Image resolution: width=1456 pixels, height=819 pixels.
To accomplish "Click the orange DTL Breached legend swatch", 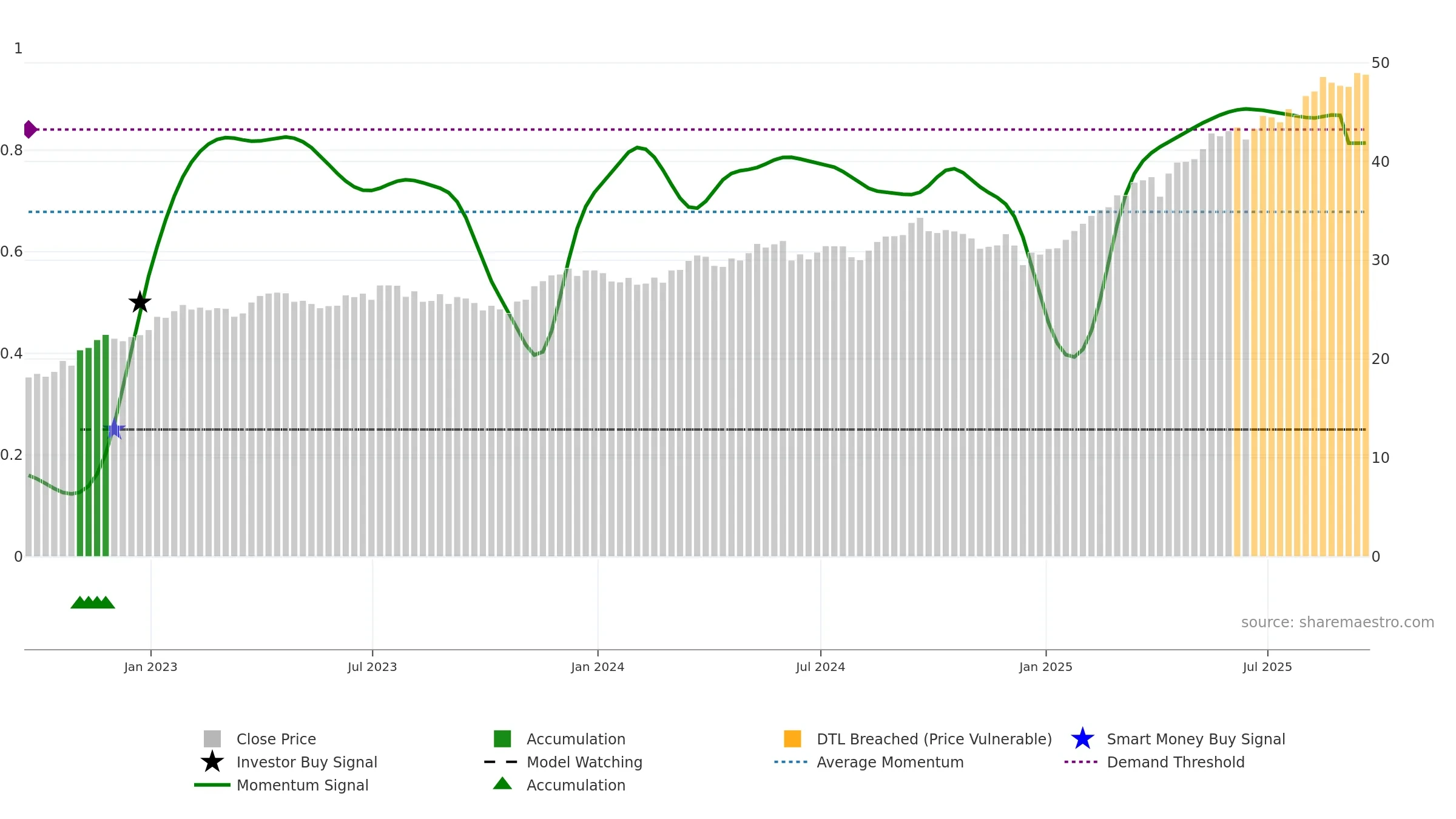I will coord(792,739).
